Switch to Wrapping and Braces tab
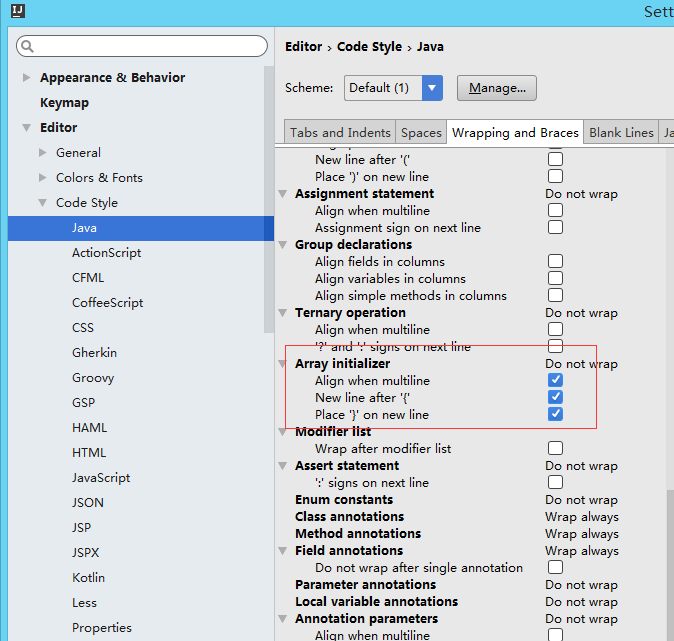Viewport: 674px width, 641px height. pos(515,132)
